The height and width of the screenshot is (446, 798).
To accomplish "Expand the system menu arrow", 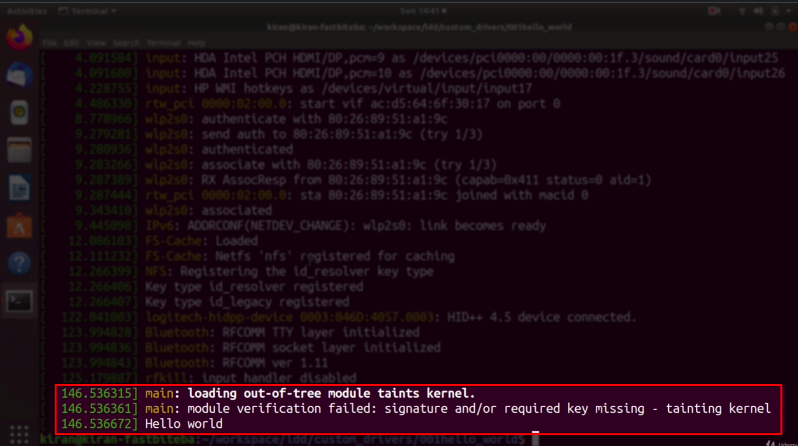I will (x=789, y=11).
